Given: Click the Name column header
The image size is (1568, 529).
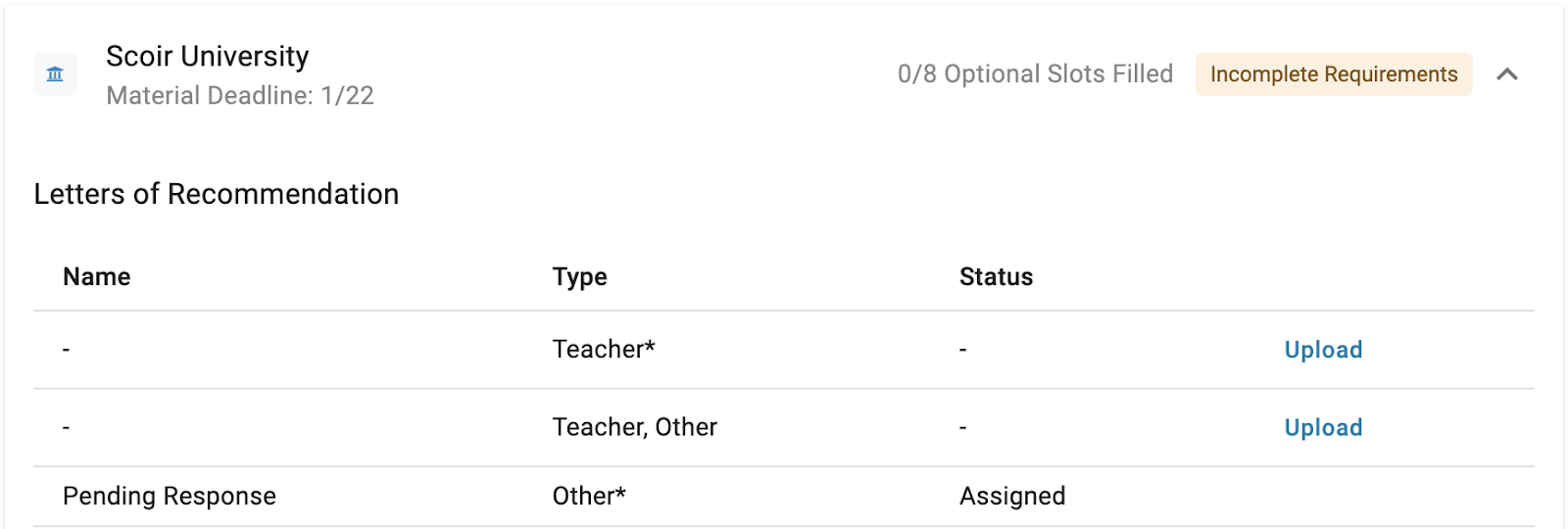Looking at the screenshot, I should (x=96, y=277).
